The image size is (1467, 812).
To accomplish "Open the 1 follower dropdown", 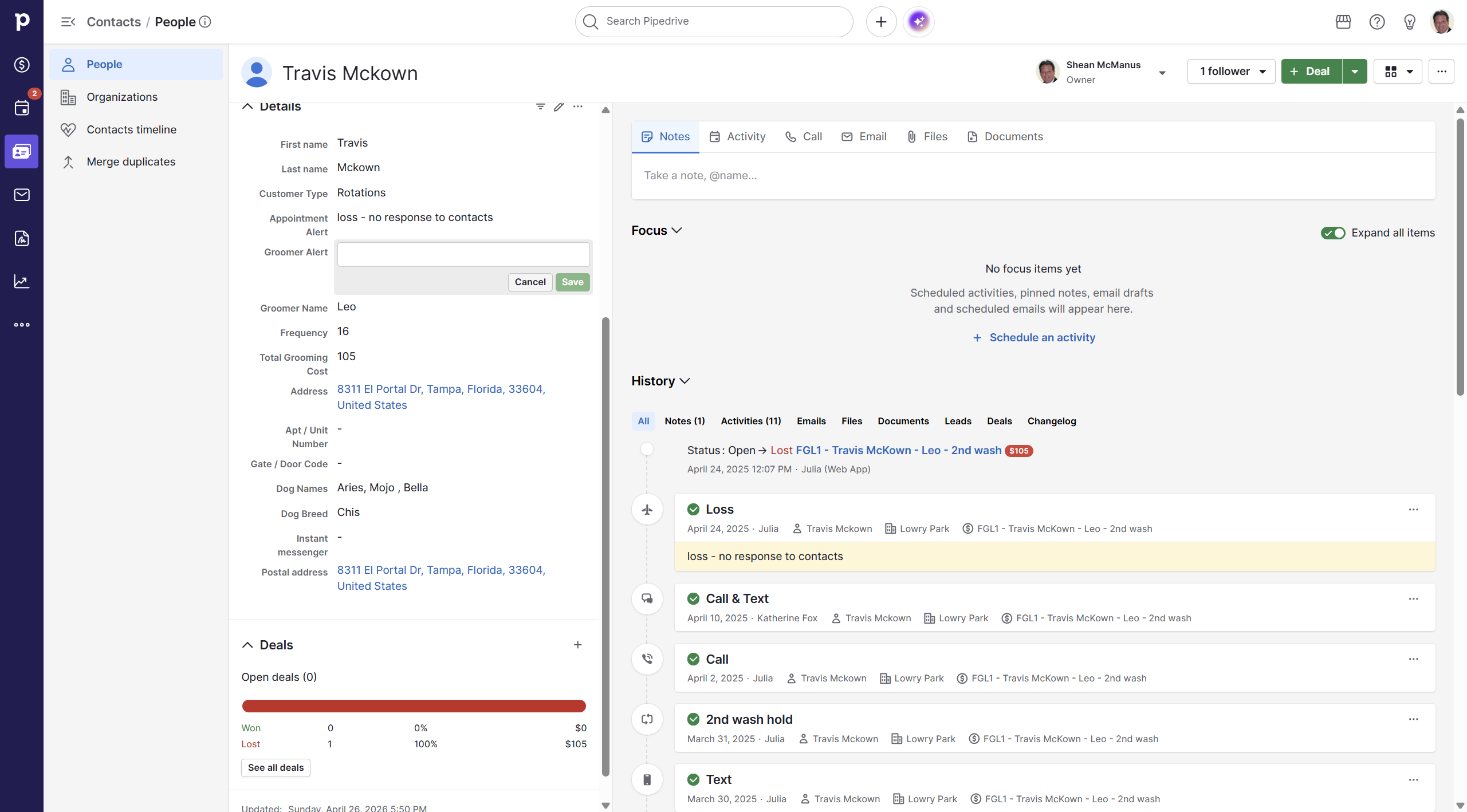I will [1231, 72].
